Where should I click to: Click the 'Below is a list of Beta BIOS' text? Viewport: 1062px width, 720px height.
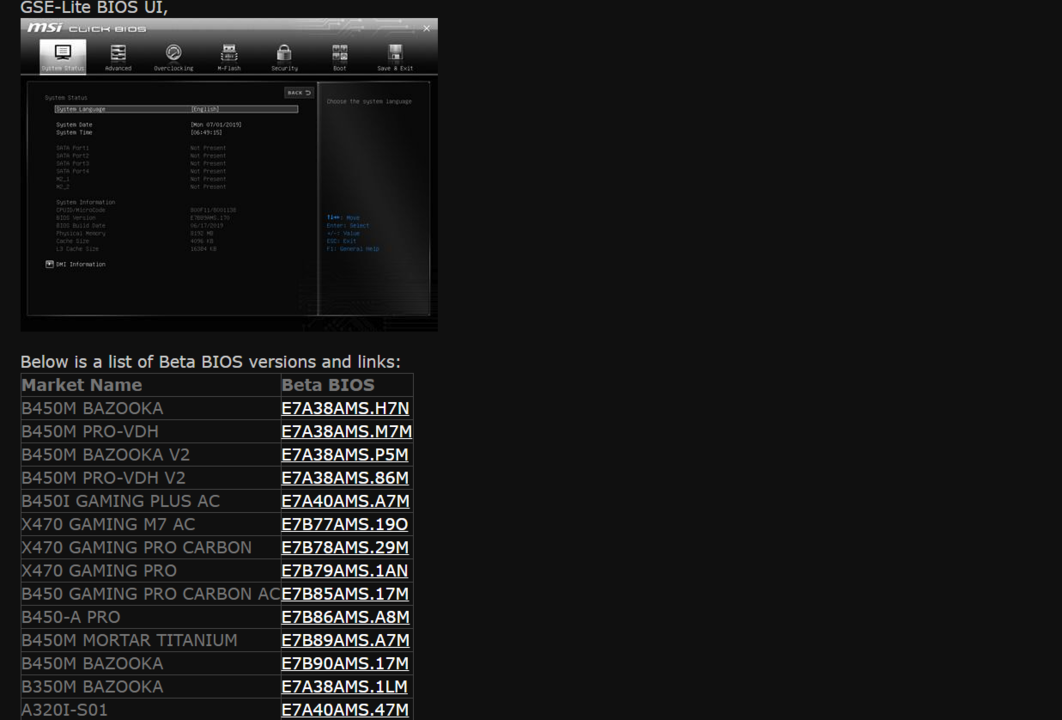click(x=211, y=362)
